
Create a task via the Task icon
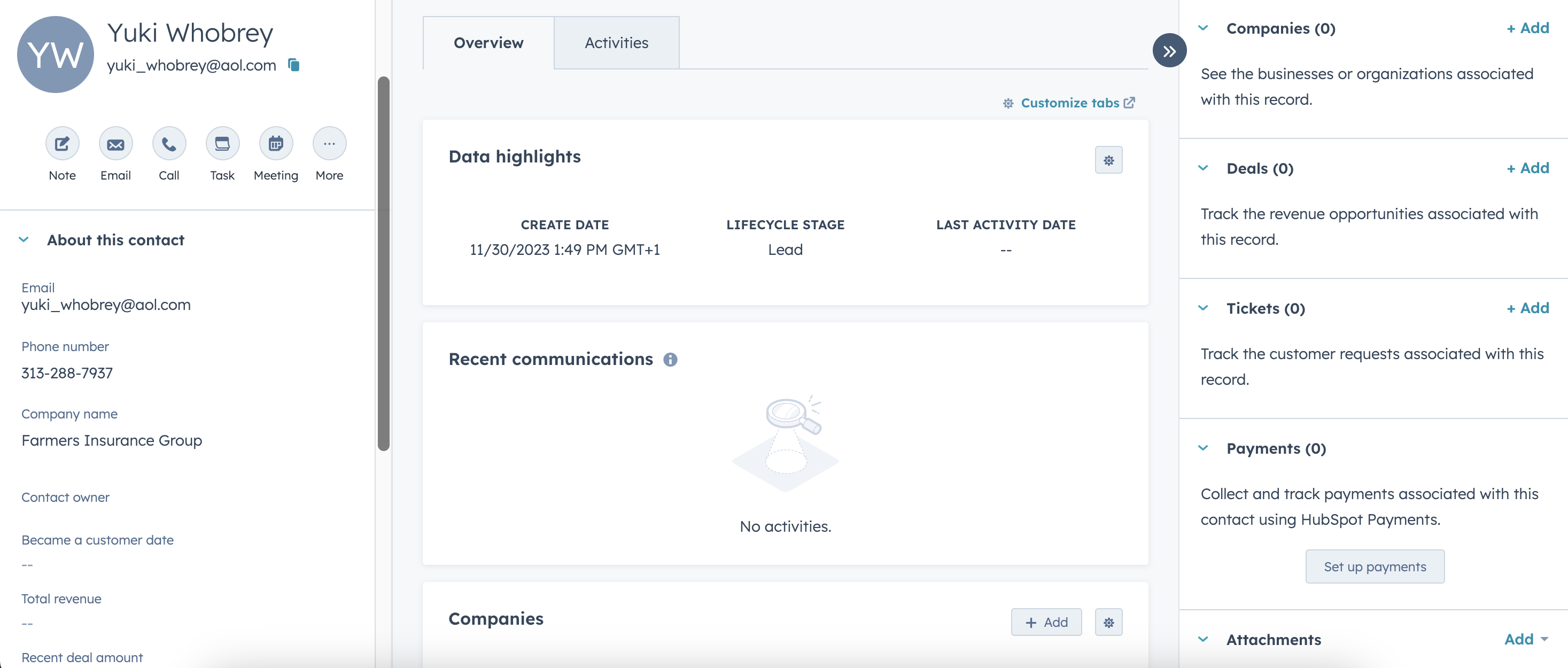(222, 144)
